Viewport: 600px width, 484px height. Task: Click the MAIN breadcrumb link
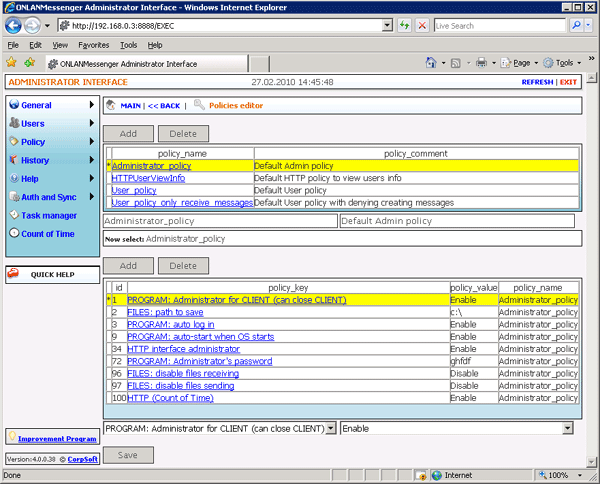click(130, 106)
